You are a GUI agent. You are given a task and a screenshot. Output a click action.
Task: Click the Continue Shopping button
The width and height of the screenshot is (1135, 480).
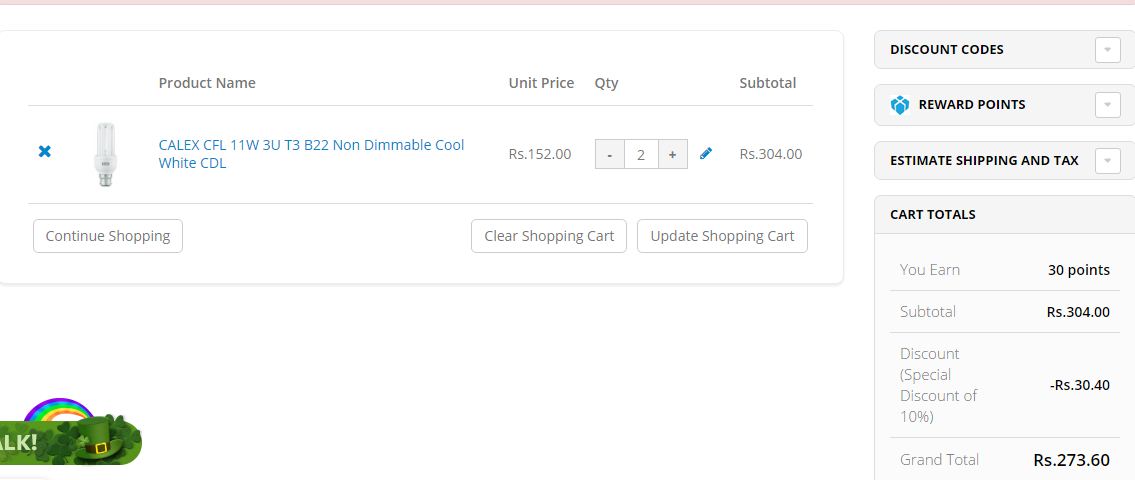[108, 236]
